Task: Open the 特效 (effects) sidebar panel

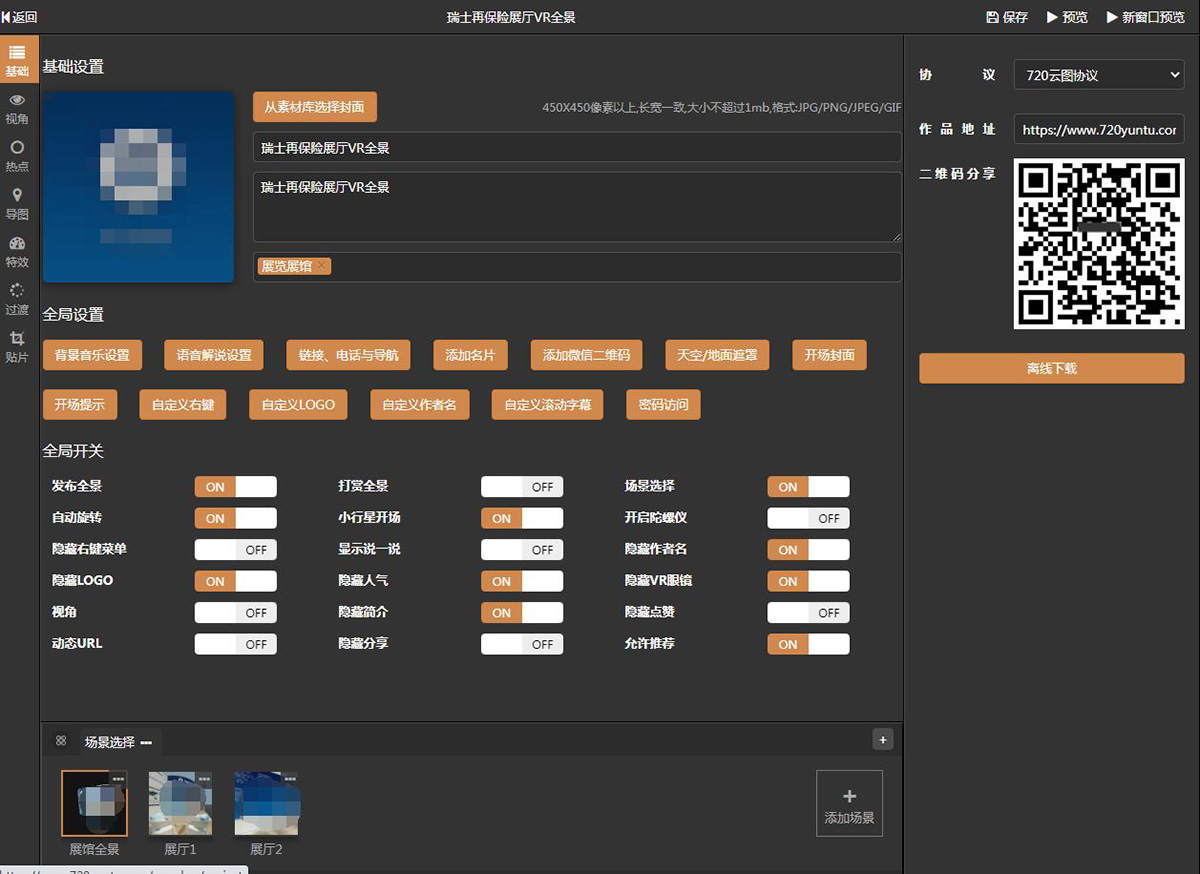Action: pos(17,252)
